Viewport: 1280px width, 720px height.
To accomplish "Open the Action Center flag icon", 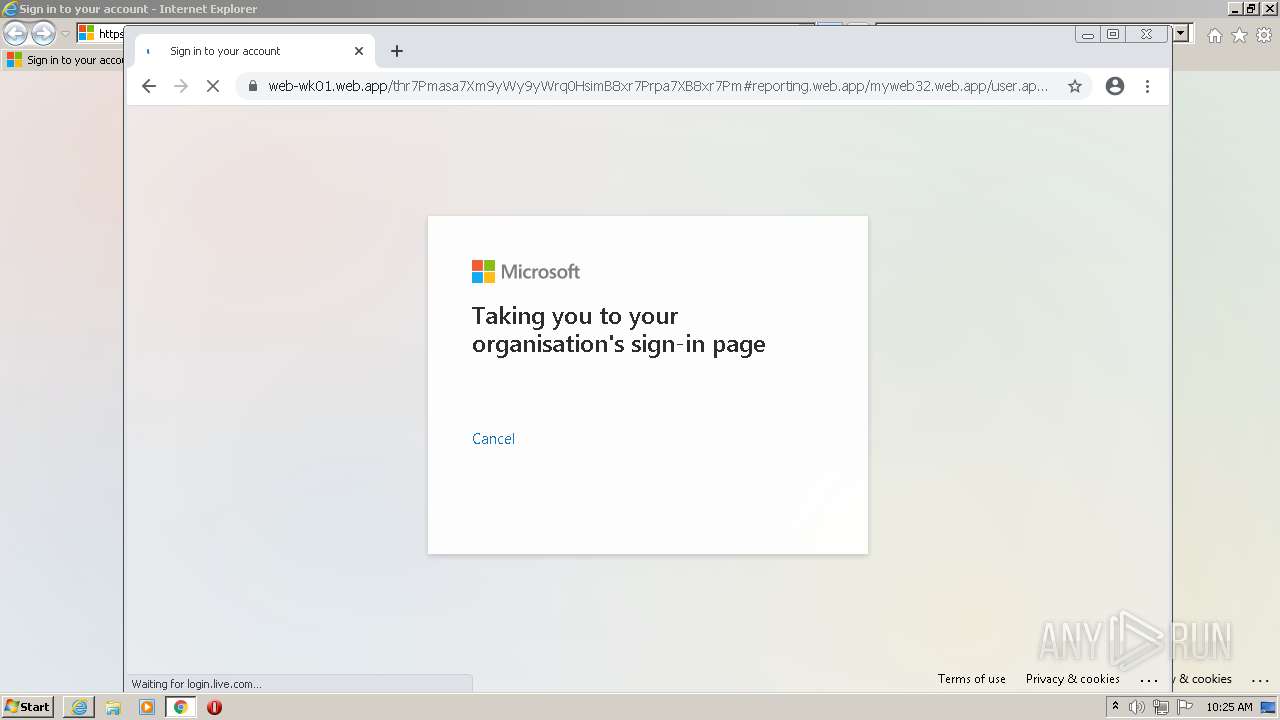I will point(1183,707).
